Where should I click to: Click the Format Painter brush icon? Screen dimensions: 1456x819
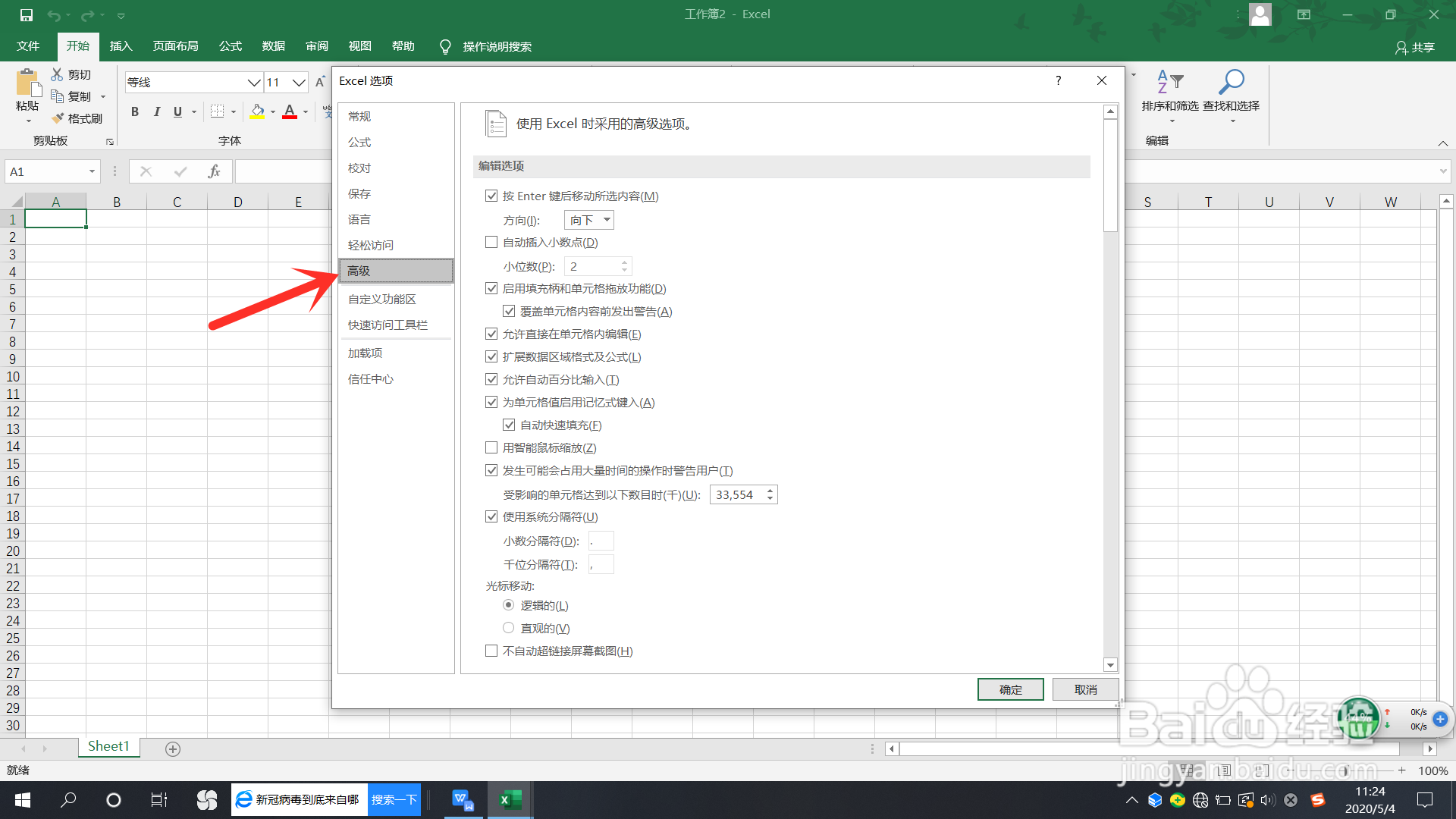pos(57,118)
